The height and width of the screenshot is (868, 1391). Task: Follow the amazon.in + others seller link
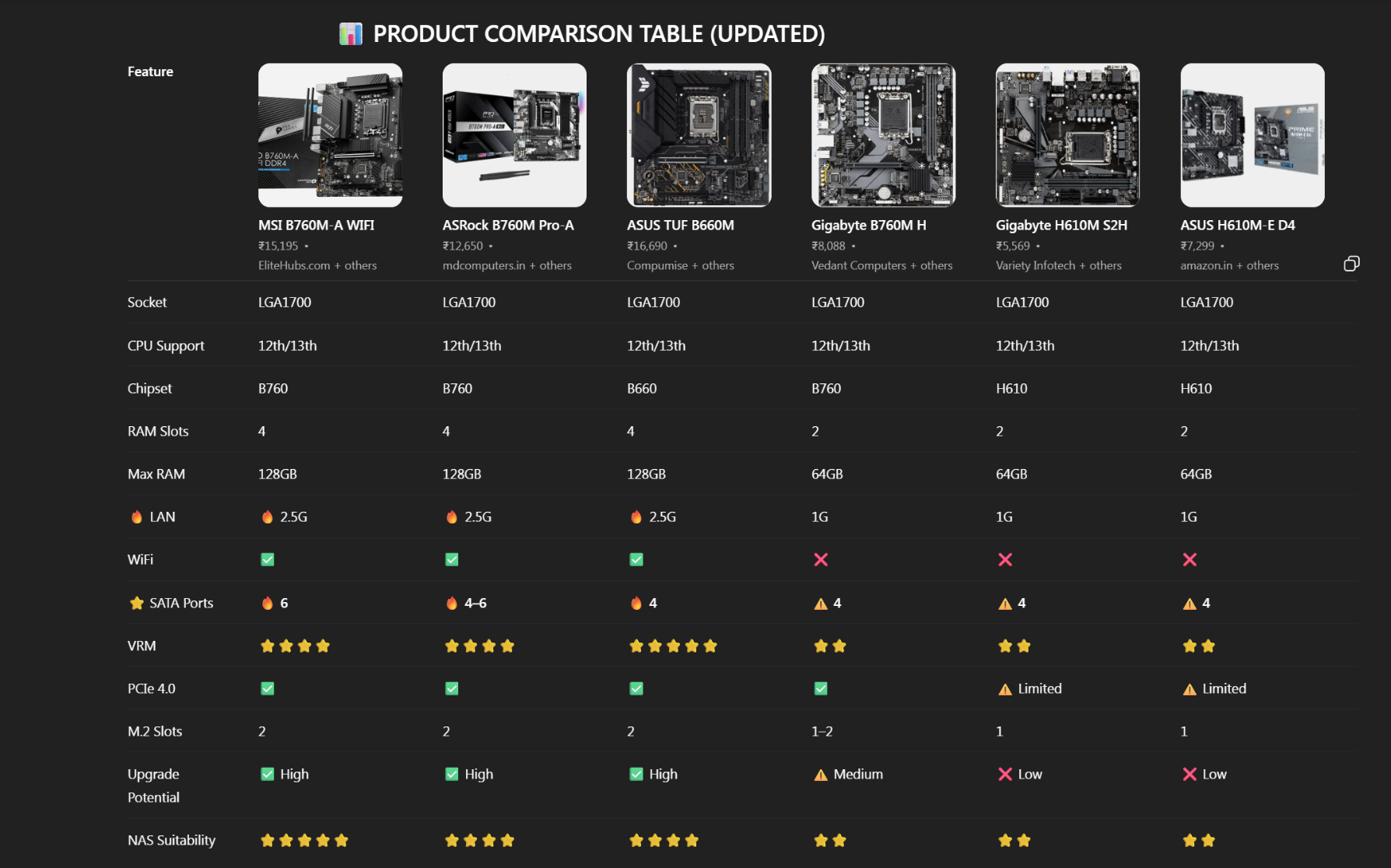1230,265
